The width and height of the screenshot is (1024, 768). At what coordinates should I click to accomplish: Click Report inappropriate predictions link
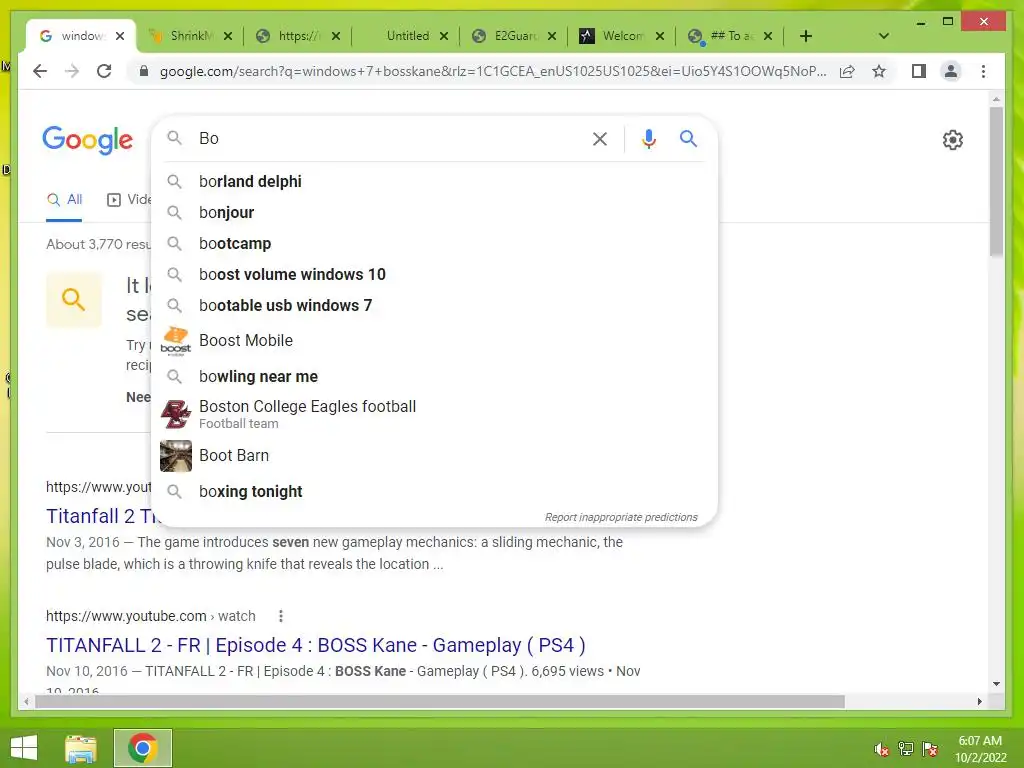(x=621, y=517)
